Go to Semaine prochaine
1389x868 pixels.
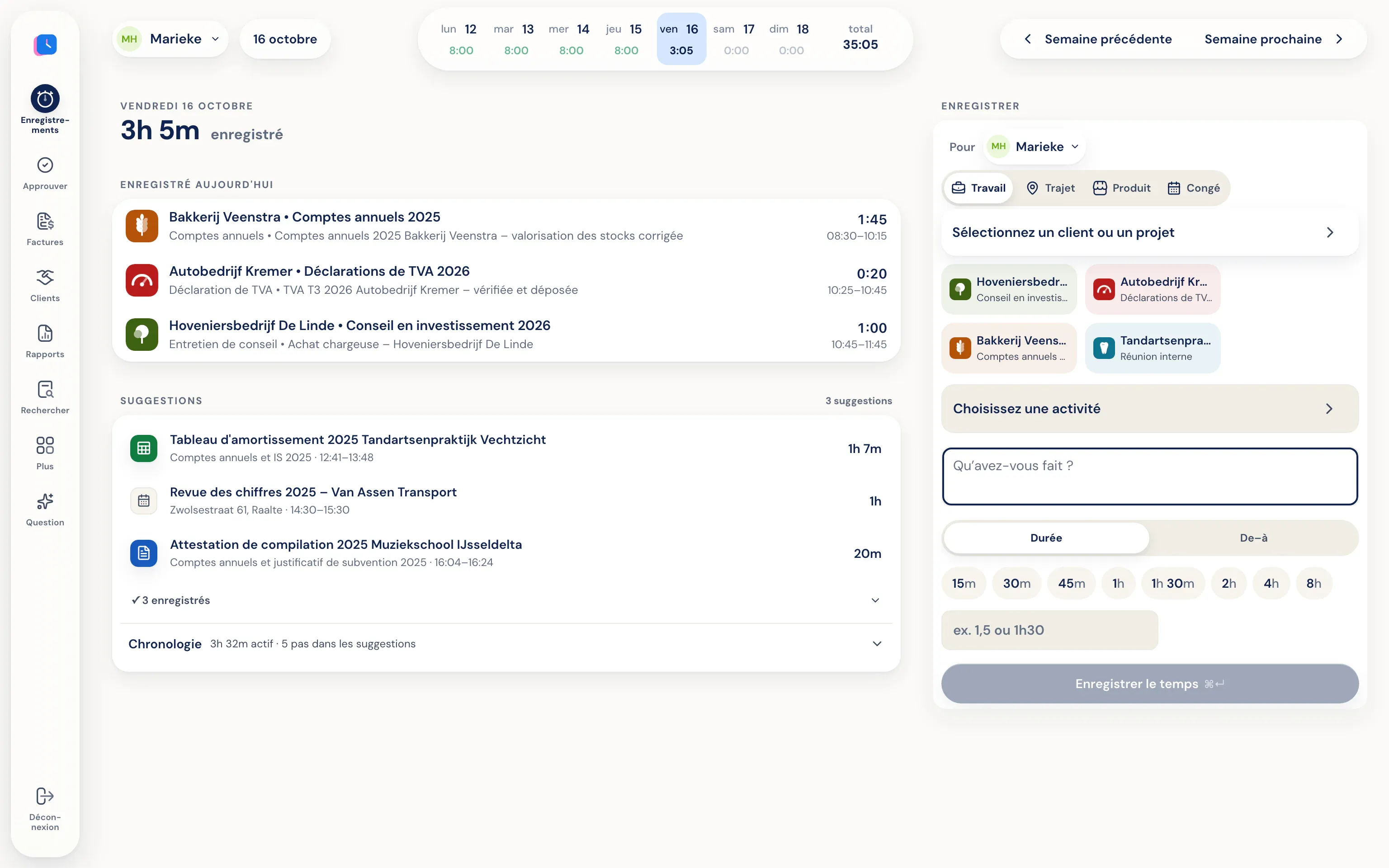1274,39
